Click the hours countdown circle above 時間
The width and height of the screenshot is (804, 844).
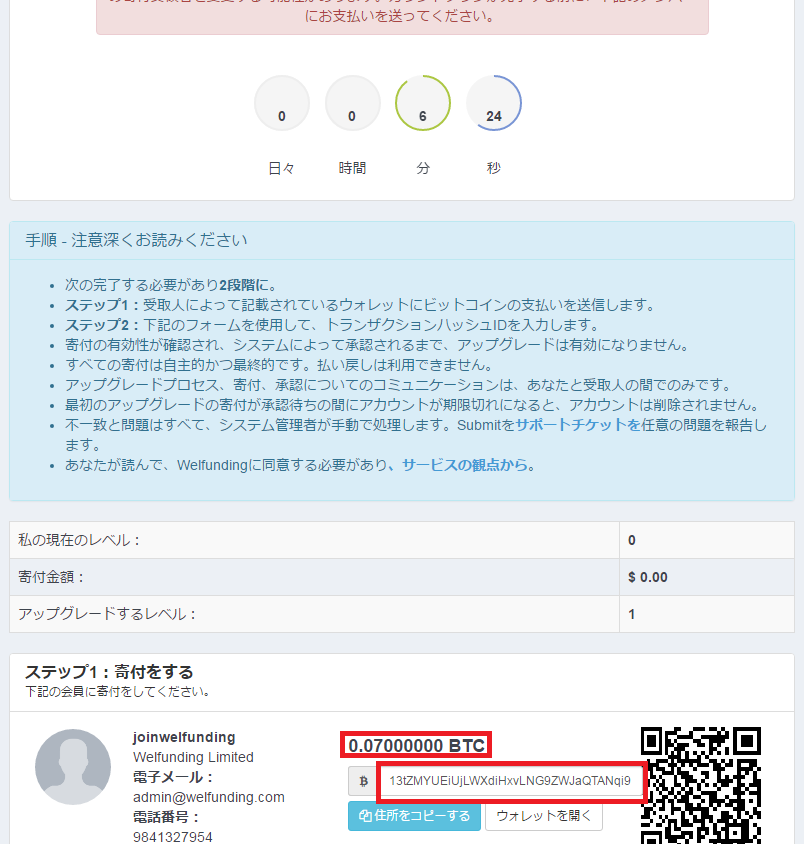click(352, 103)
